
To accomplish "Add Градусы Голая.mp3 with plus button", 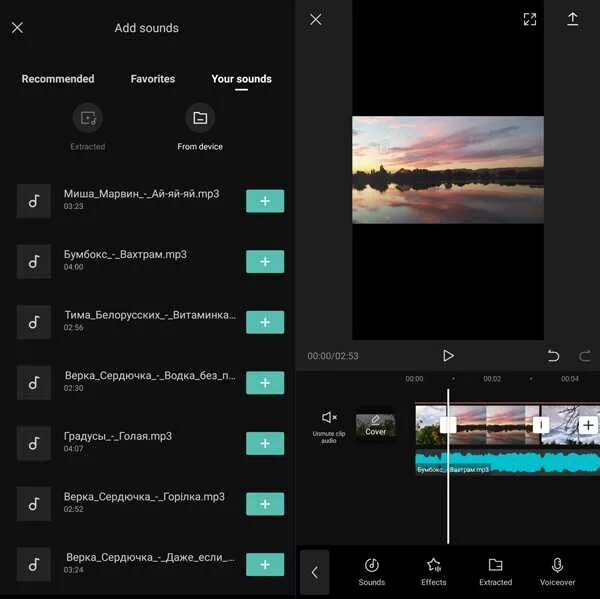I will coord(265,443).
